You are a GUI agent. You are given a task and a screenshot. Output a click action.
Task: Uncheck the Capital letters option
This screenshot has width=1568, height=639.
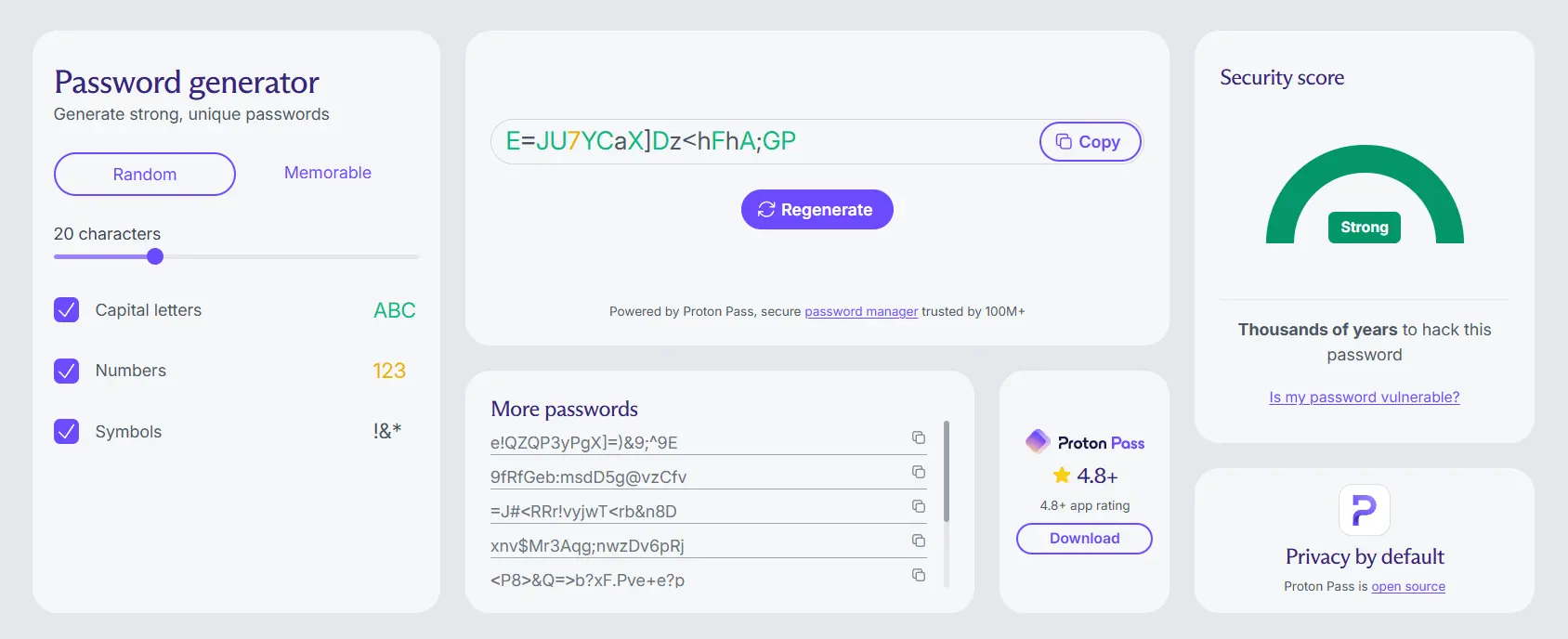pyautogui.click(x=66, y=310)
